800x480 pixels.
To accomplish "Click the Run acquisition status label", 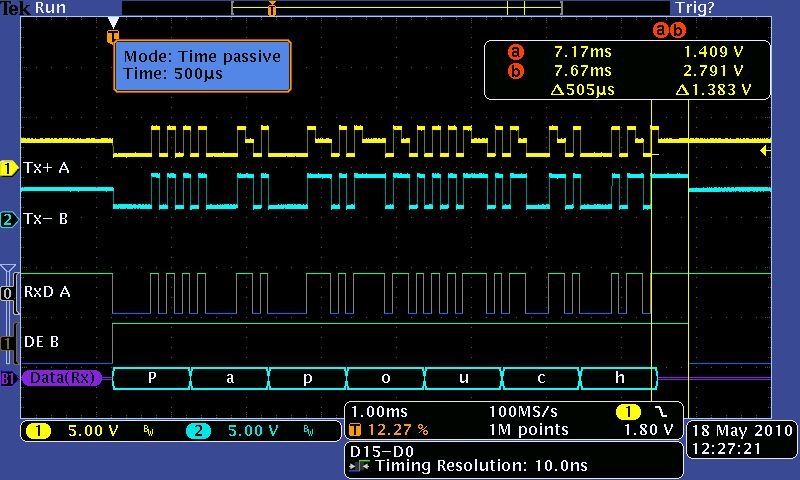I will coord(50,8).
